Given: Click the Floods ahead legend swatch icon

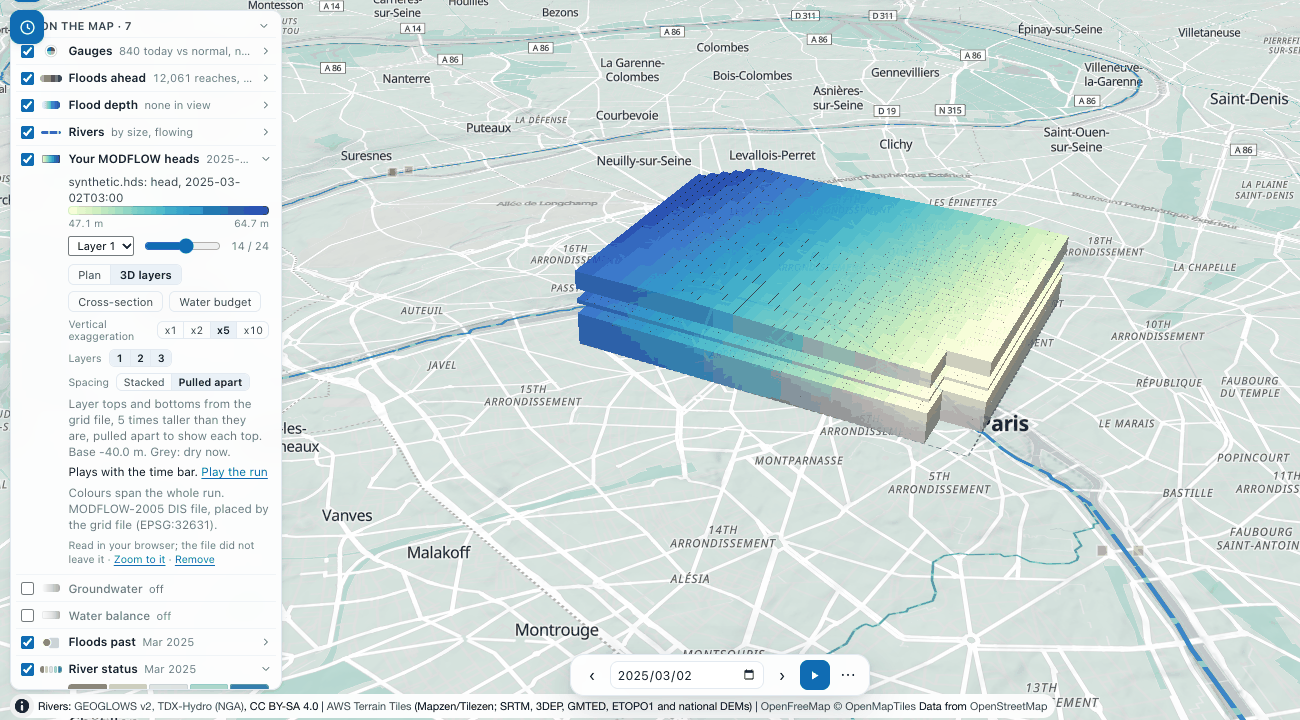Looking at the screenshot, I should click(x=51, y=78).
